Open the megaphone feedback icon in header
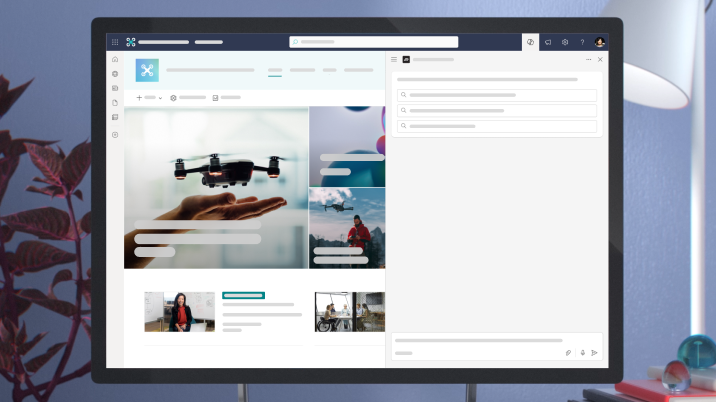Image resolution: width=716 pixels, height=402 pixels. coord(548,42)
